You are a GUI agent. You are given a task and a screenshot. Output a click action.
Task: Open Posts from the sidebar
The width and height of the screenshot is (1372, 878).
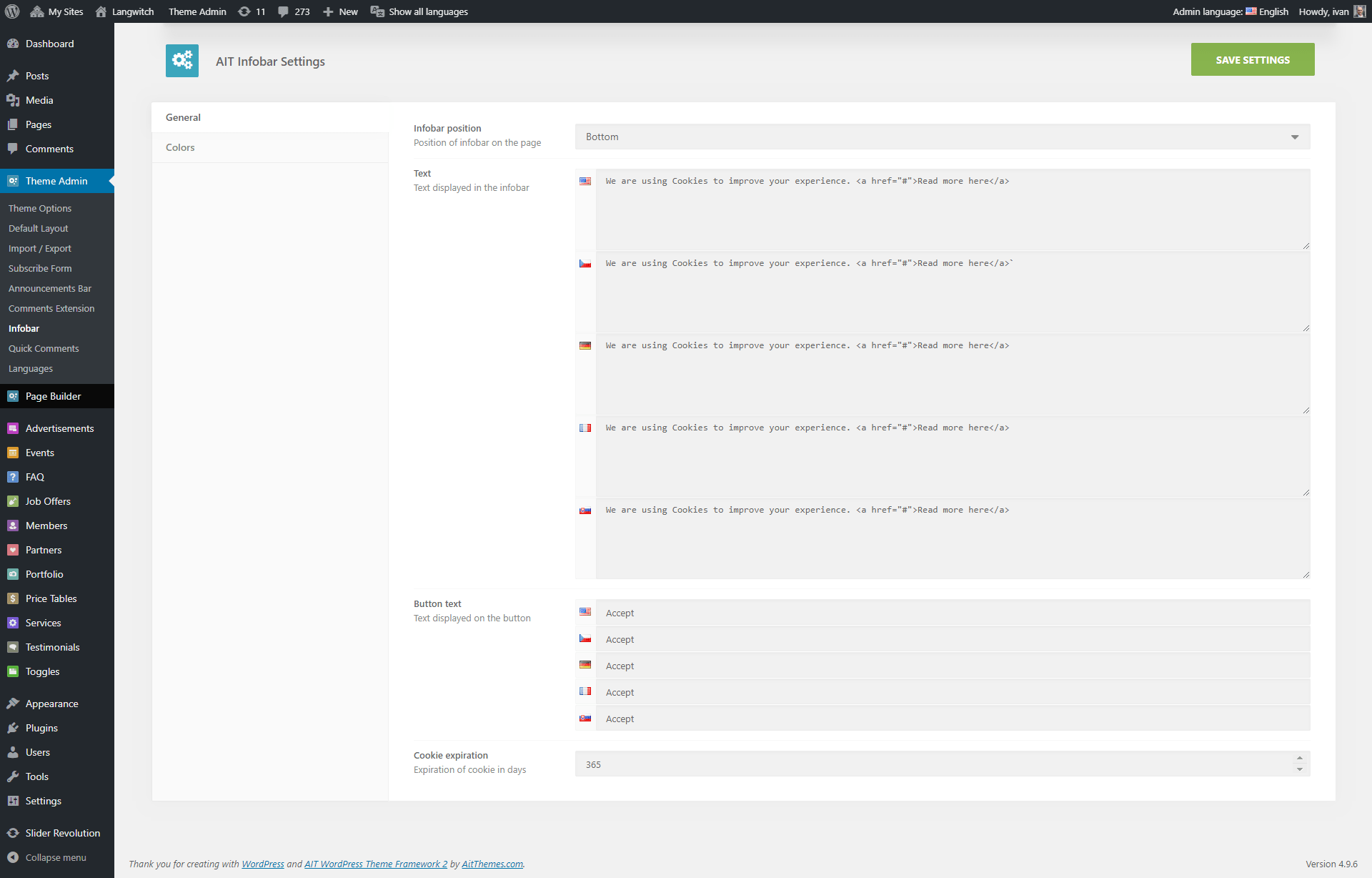coord(57,76)
